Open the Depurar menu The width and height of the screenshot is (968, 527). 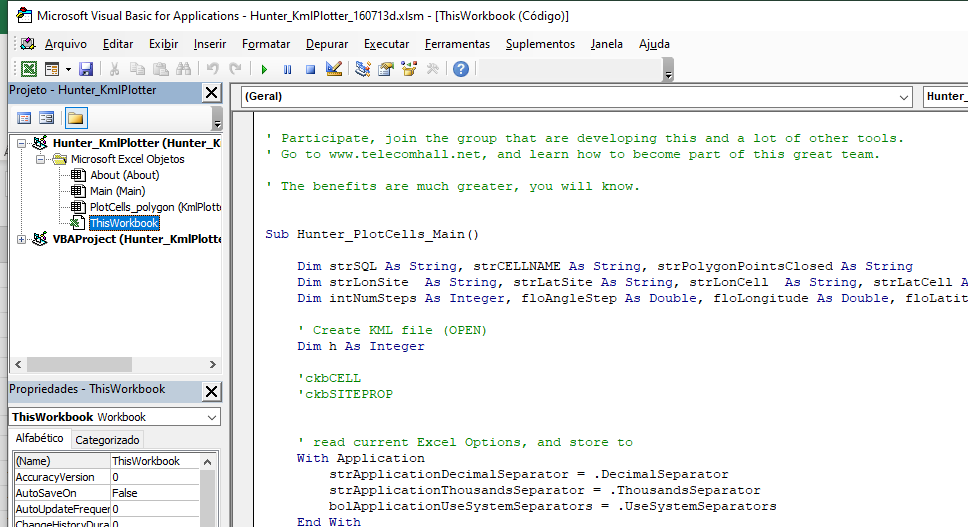tap(327, 44)
